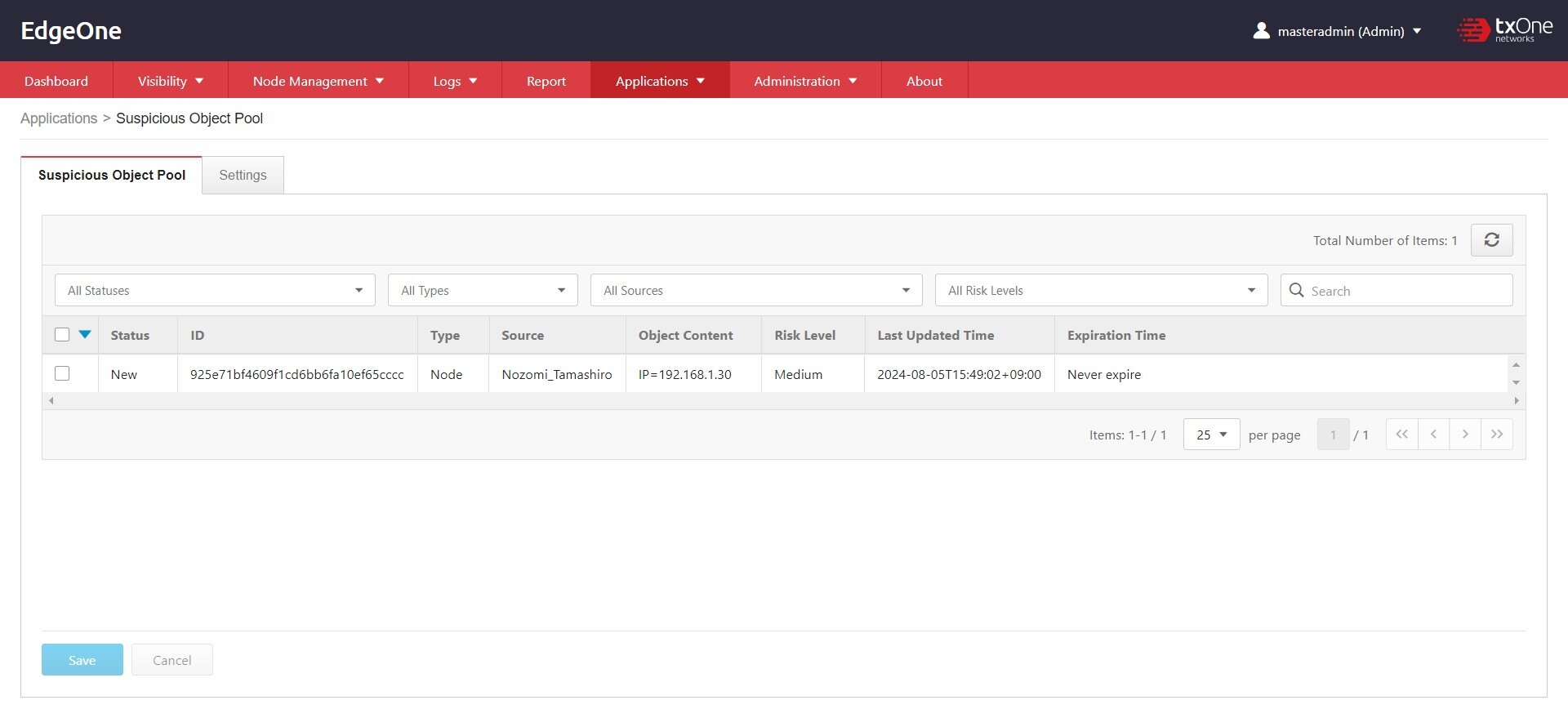Open the Node Management menu
1568x718 pixels.
coord(318,81)
